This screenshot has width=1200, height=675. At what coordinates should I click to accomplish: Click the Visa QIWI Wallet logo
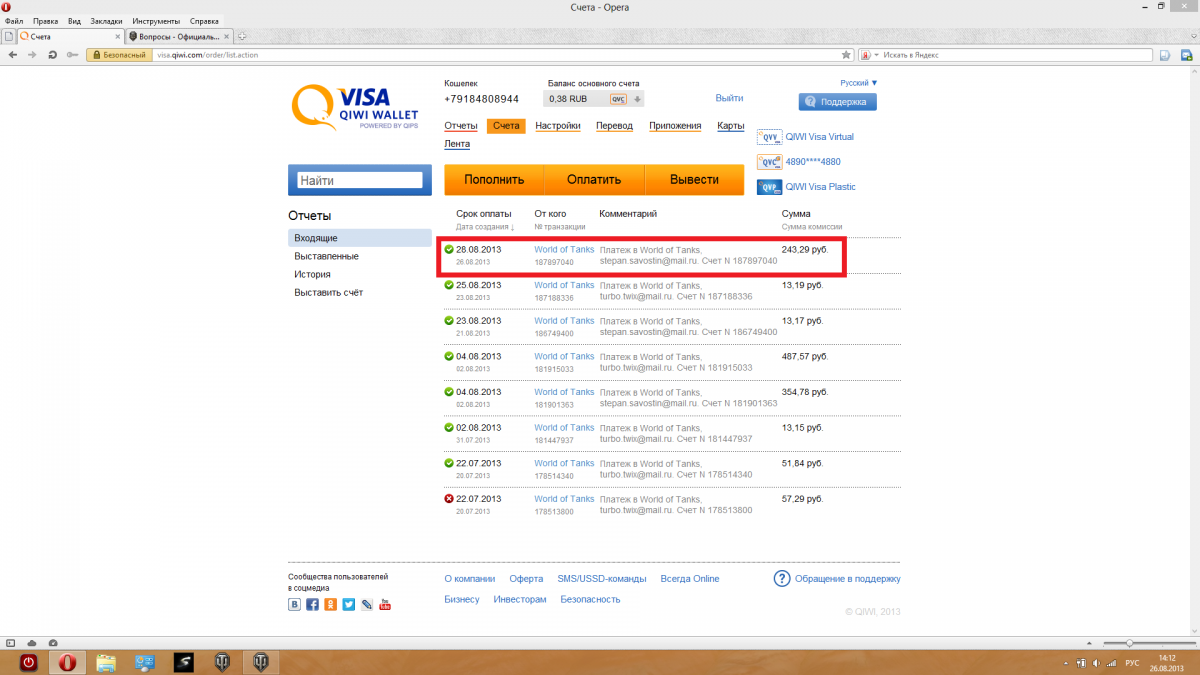355,108
